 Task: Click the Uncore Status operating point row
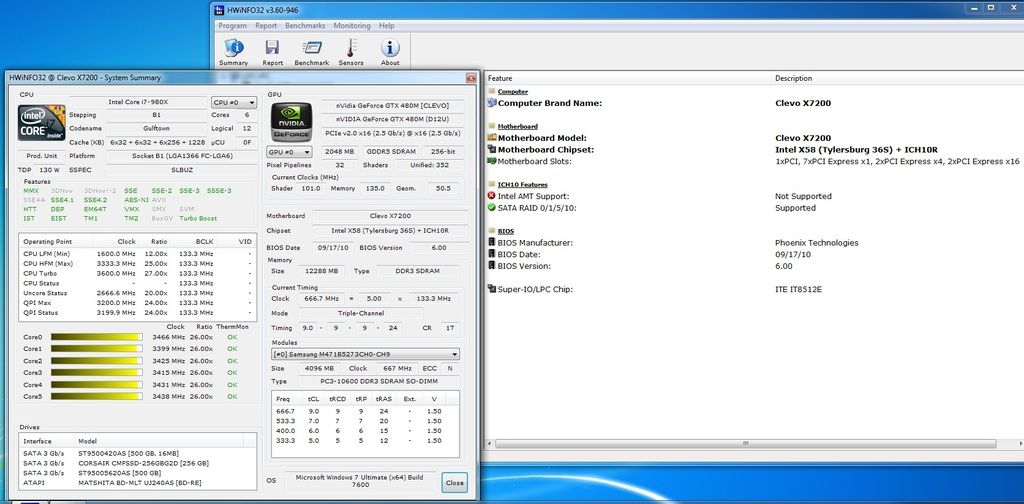point(138,293)
